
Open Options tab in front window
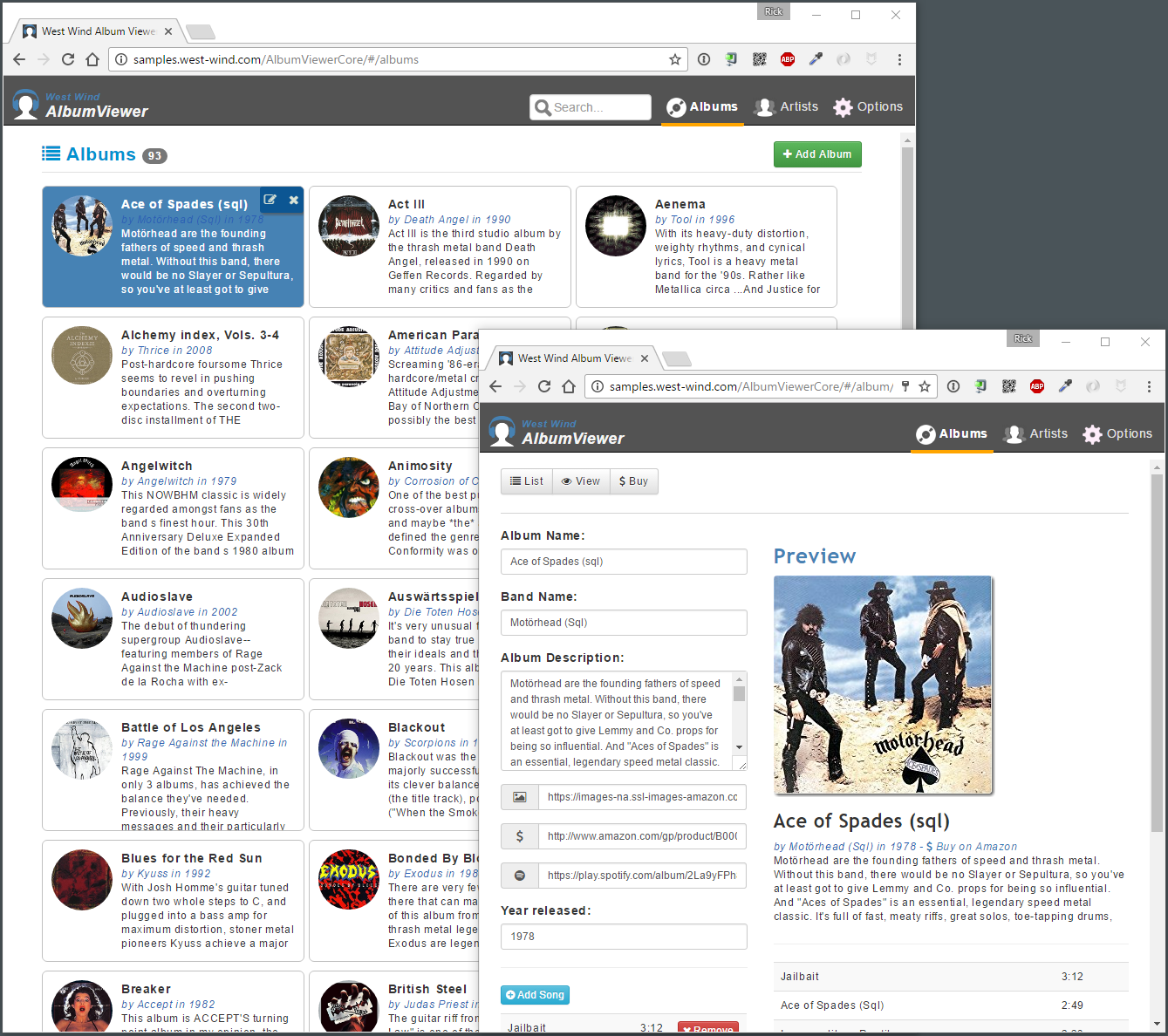(1117, 433)
